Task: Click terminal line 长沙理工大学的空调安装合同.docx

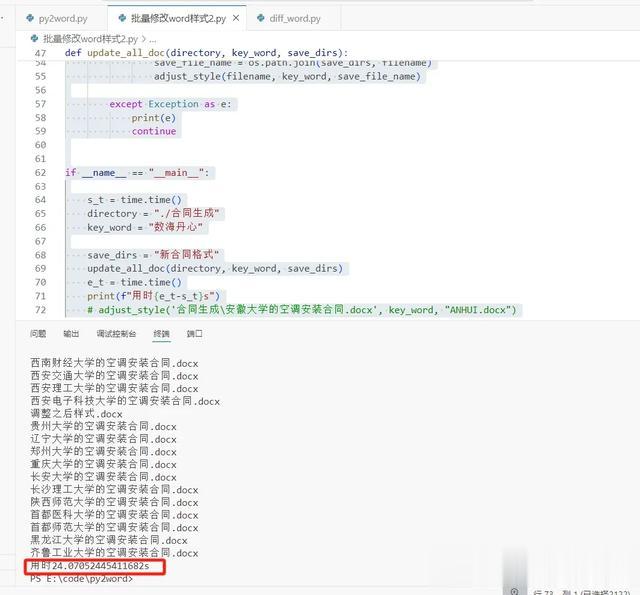Action: pyautogui.click(x=114, y=489)
